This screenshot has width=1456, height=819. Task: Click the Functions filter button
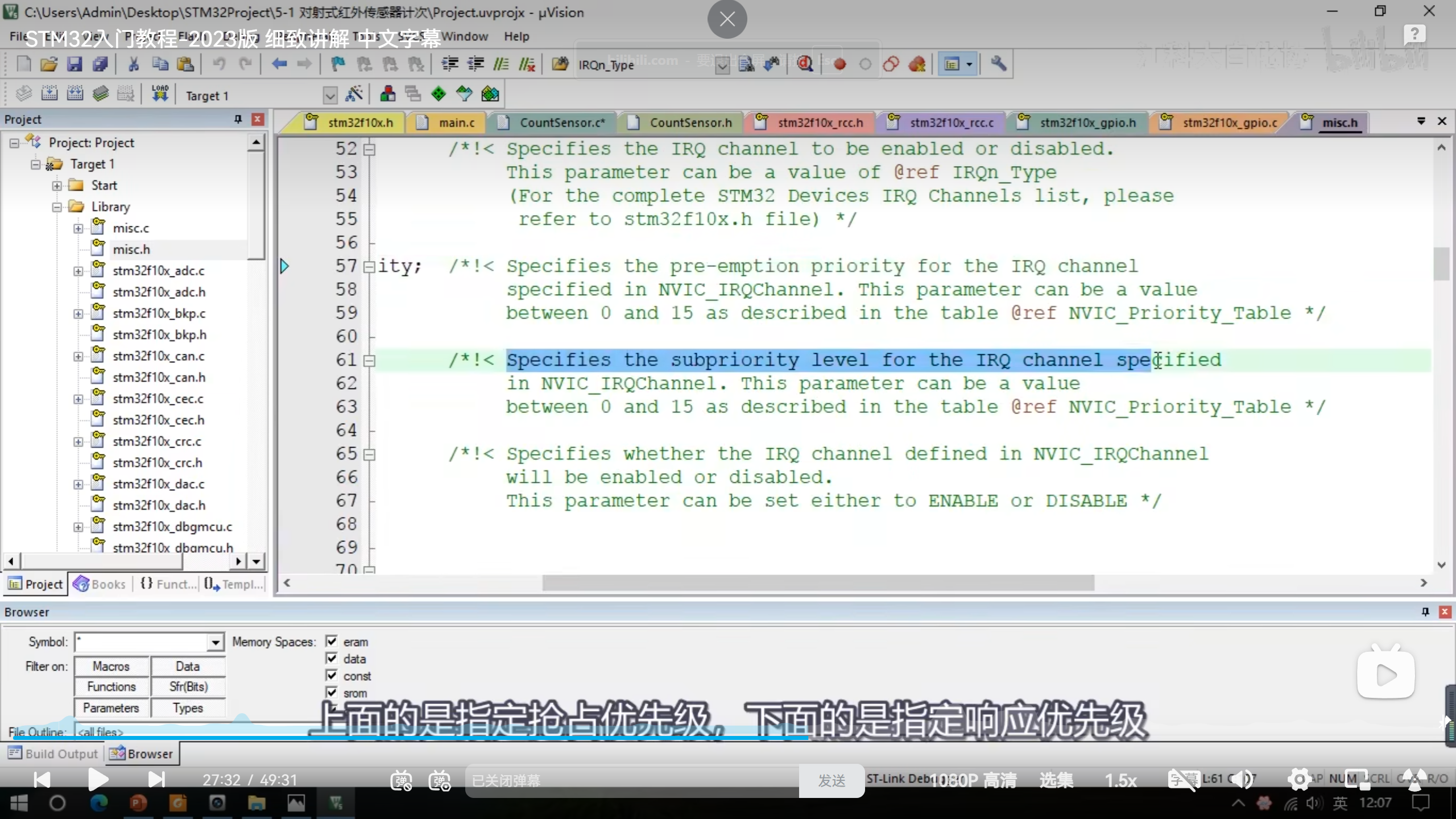tap(111, 687)
